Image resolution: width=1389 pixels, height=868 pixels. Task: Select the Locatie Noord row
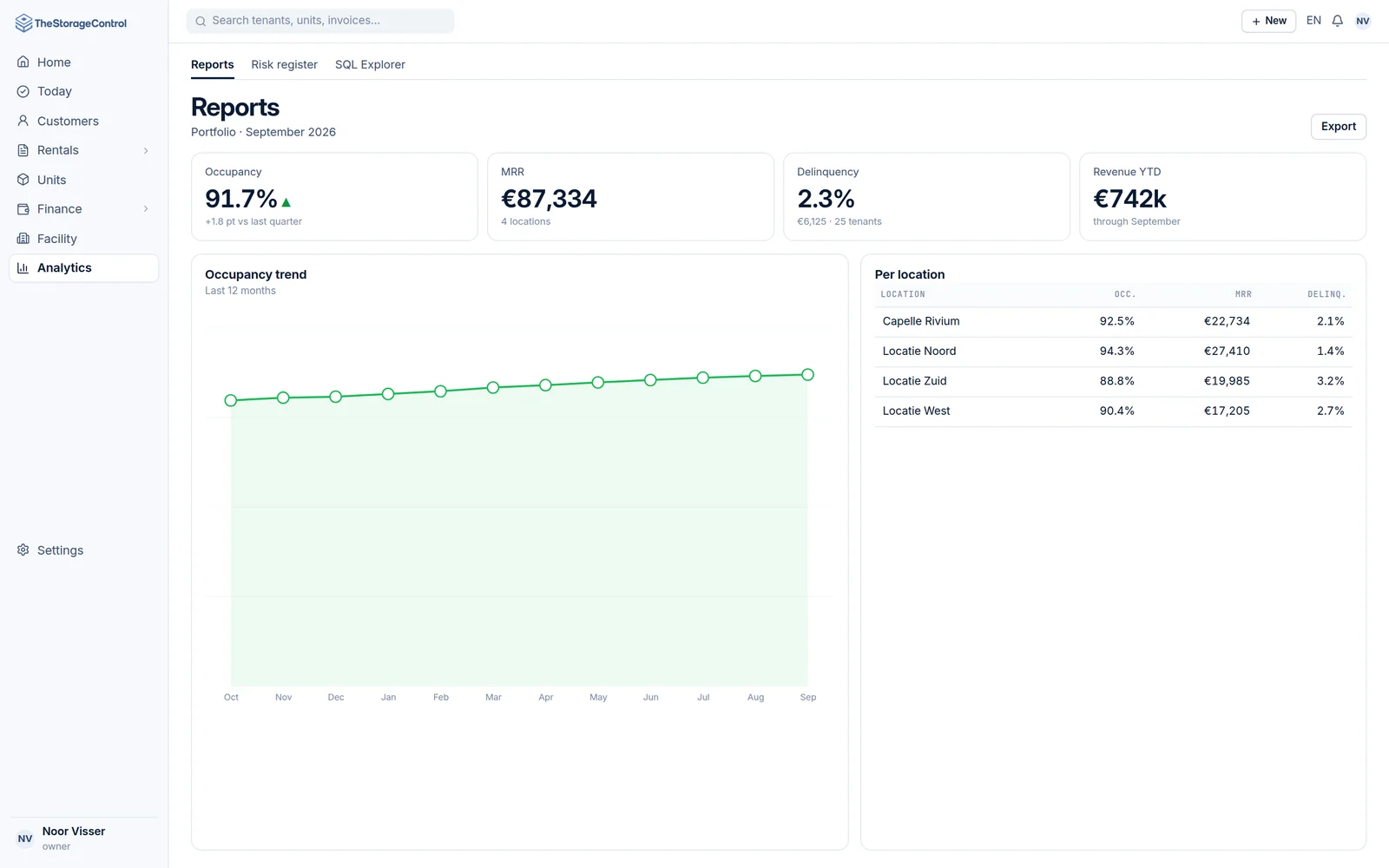[x=1113, y=352]
